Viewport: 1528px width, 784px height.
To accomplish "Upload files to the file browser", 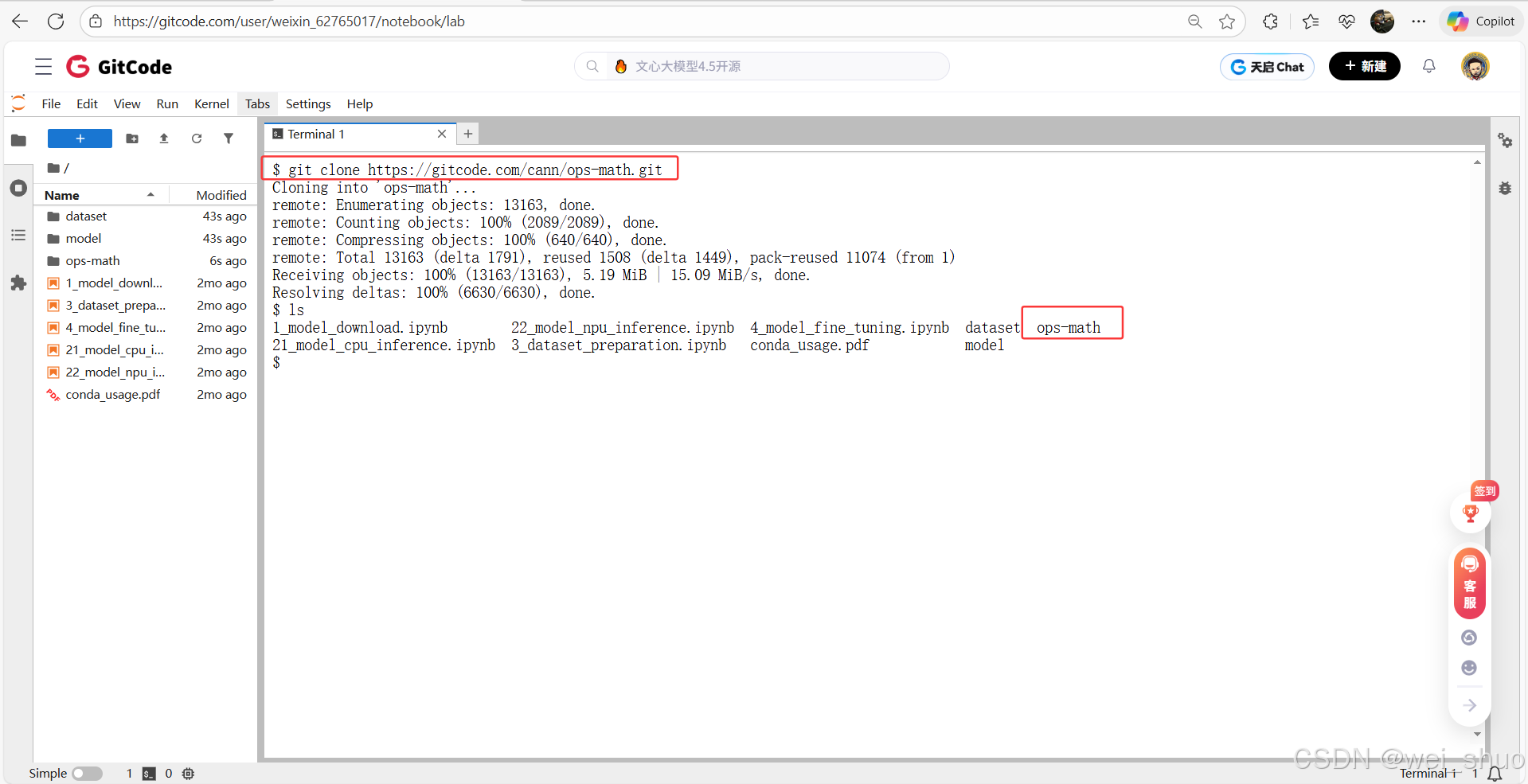I will point(164,138).
